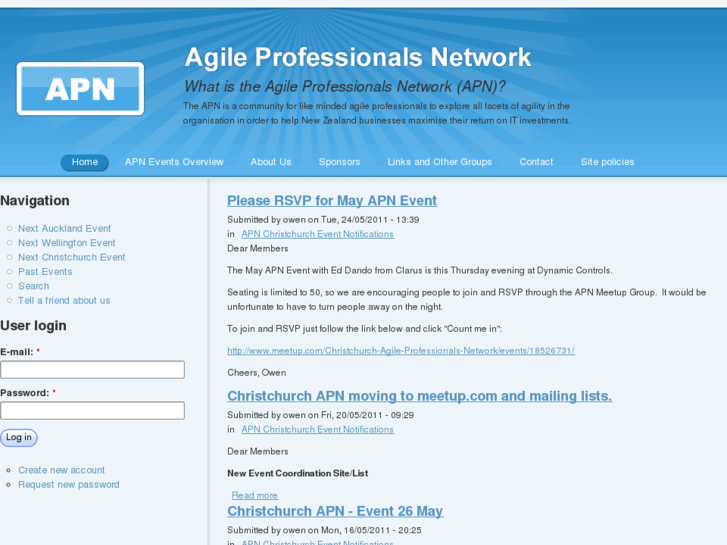Click 'New Event Coordination Site/List' bold text
Screen dimensions: 727x545
(x=298, y=474)
